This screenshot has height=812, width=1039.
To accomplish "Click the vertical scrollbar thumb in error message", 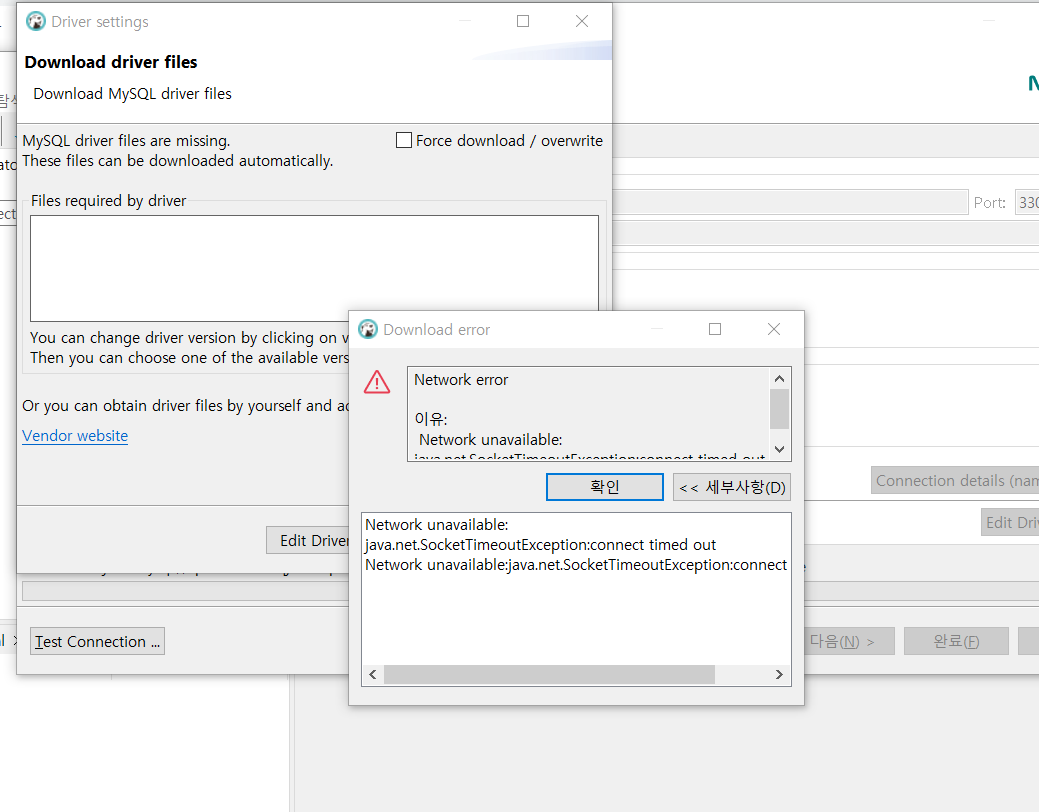I will click(779, 409).
